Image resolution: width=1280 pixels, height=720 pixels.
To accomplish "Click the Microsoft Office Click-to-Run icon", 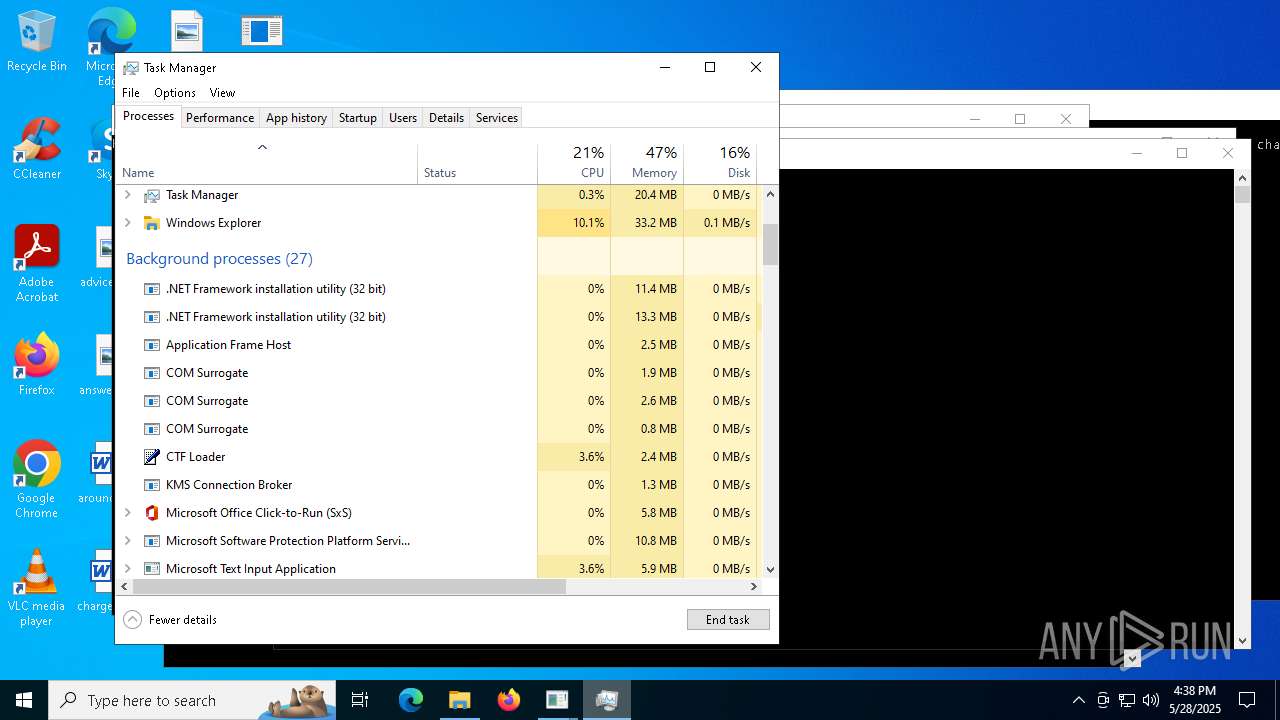I will click(x=152, y=513).
